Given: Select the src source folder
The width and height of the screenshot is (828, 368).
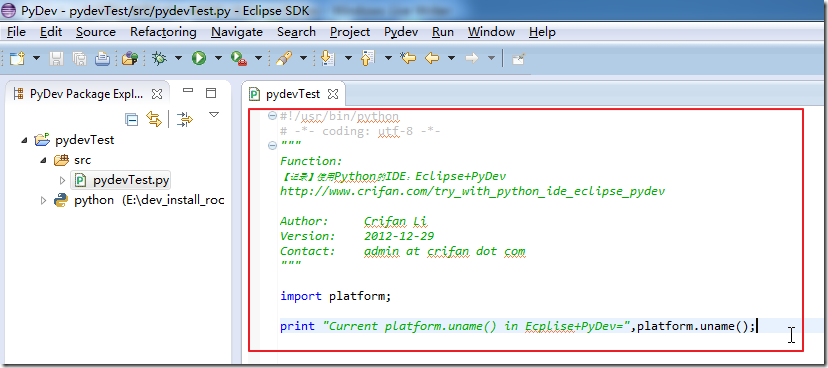Looking at the screenshot, I should 82,160.
